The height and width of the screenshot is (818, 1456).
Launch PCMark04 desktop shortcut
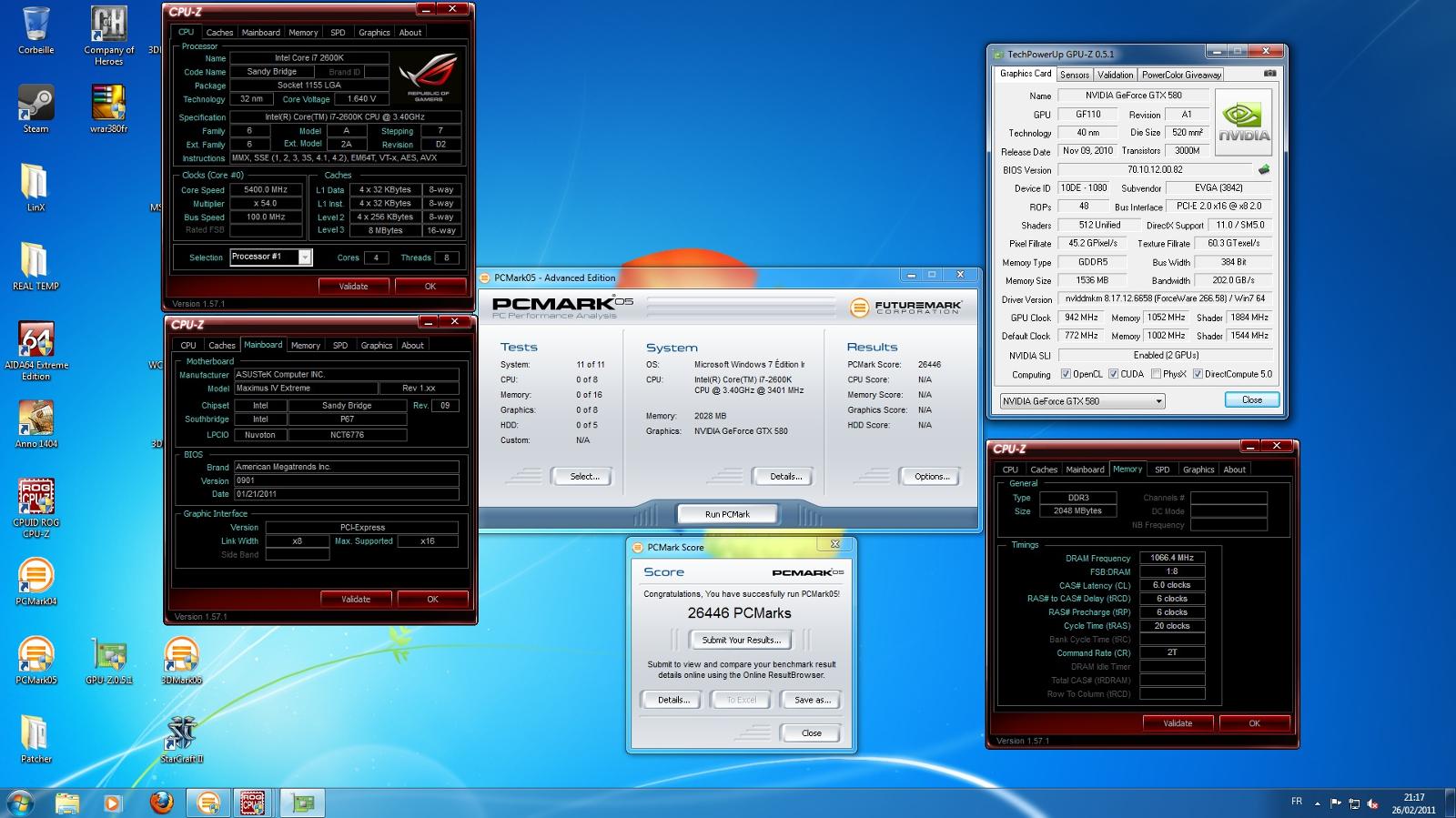pos(36,581)
